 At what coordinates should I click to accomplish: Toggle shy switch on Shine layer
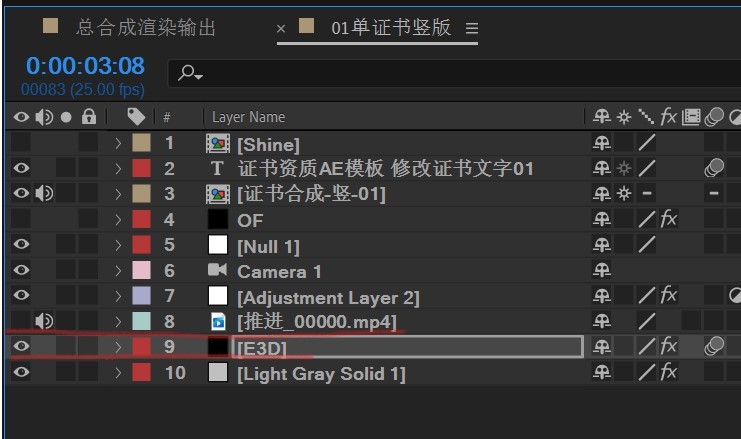tap(602, 143)
